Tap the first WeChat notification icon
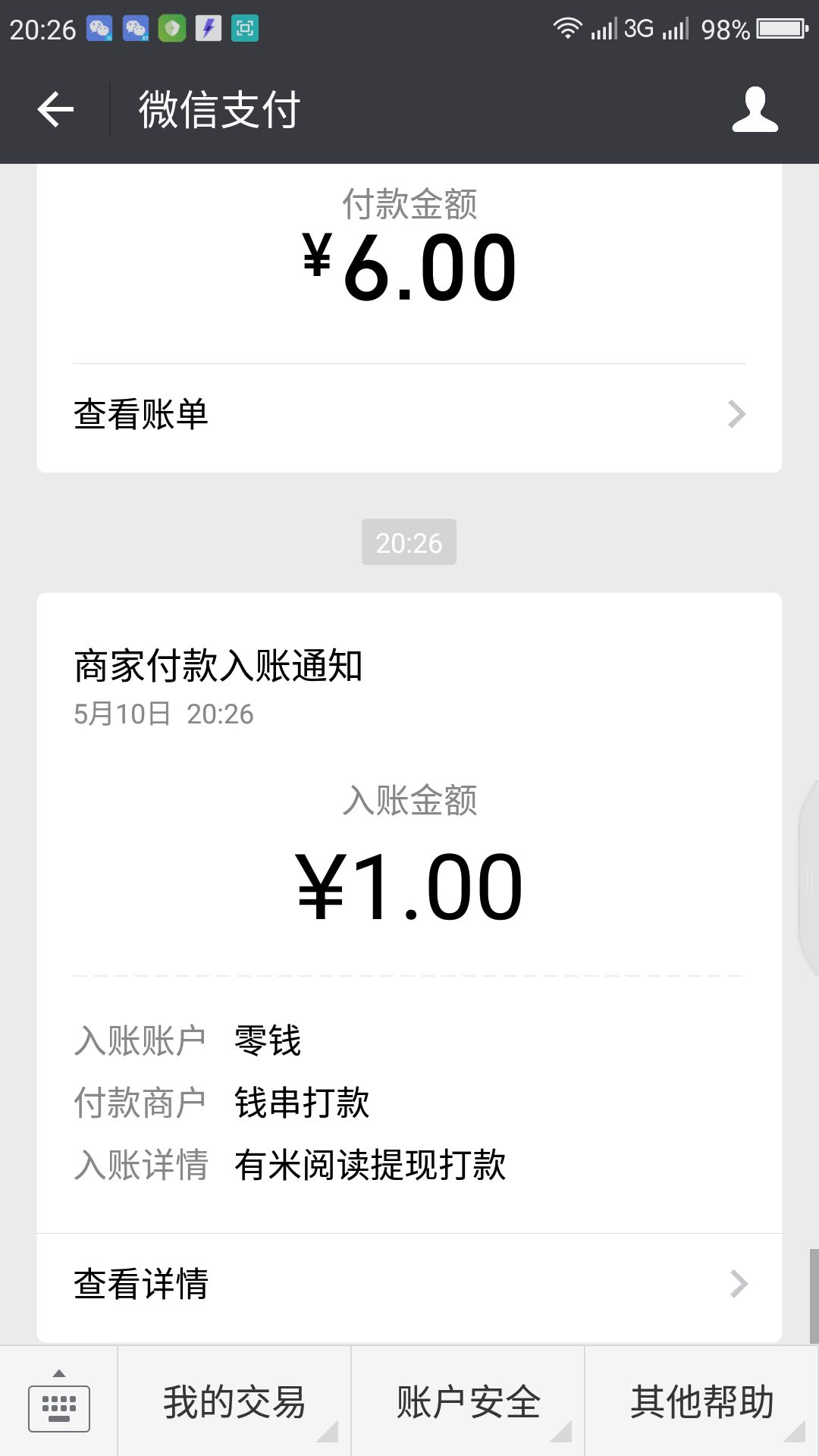The image size is (819, 1456). tap(99, 29)
